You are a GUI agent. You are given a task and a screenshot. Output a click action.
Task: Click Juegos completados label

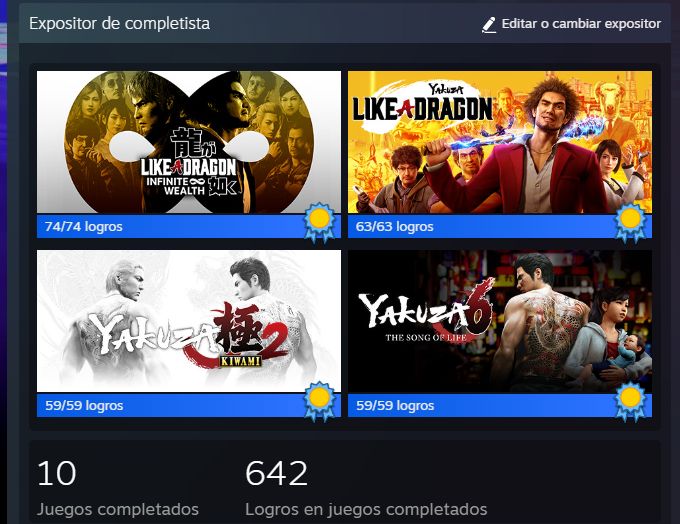[x=118, y=509]
